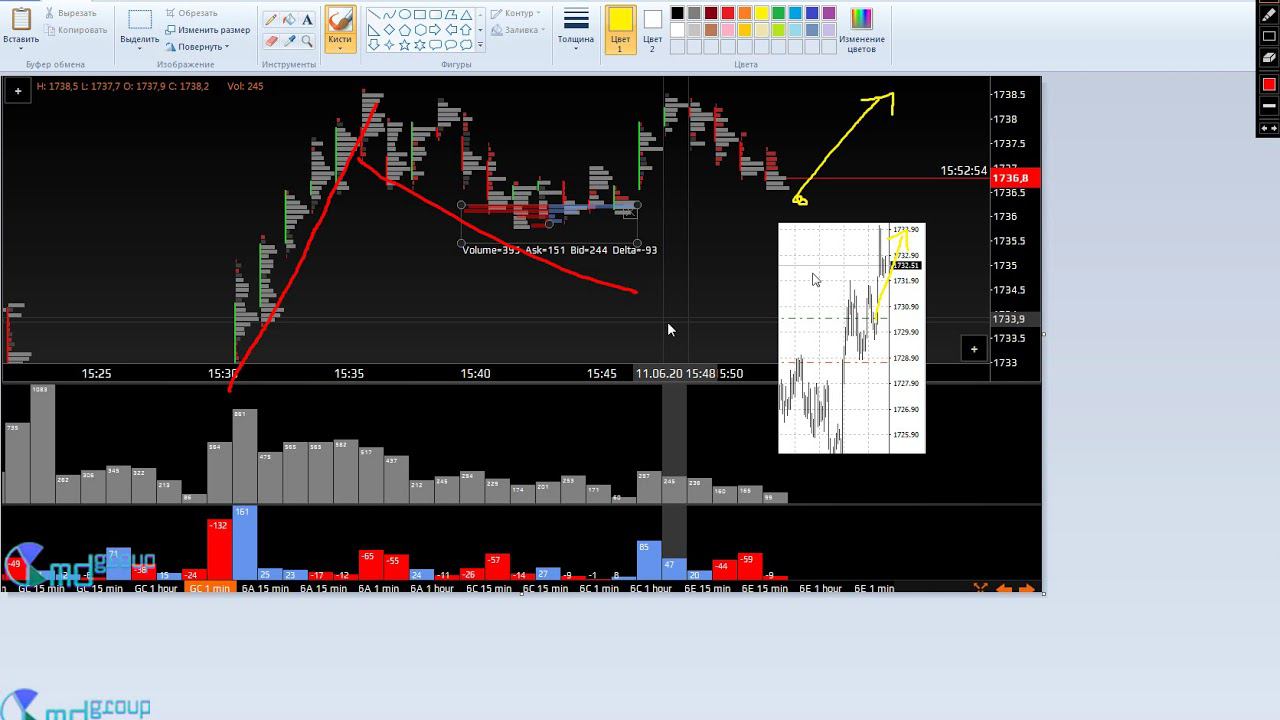Click the Вырезать cut button
Image resolution: width=1280 pixels, height=720 pixels.
click(x=70, y=13)
